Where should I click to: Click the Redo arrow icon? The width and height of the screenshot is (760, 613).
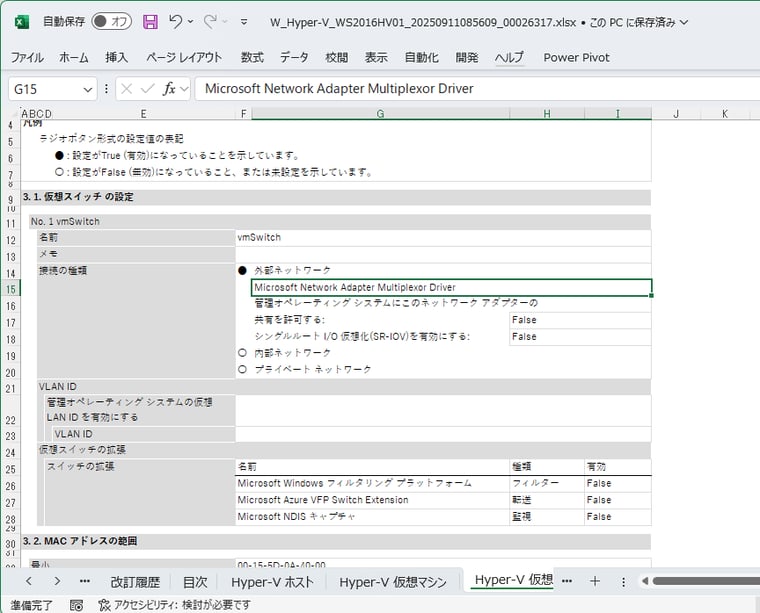[x=211, y=21]
